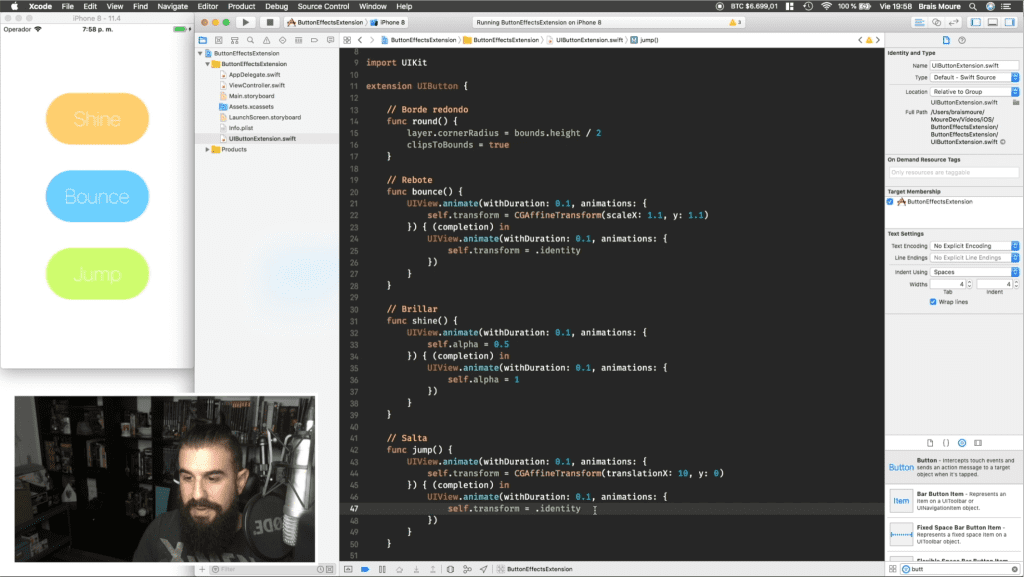Show the Issue navigator warning icon
1024x577 pixels.
point(266,40)
